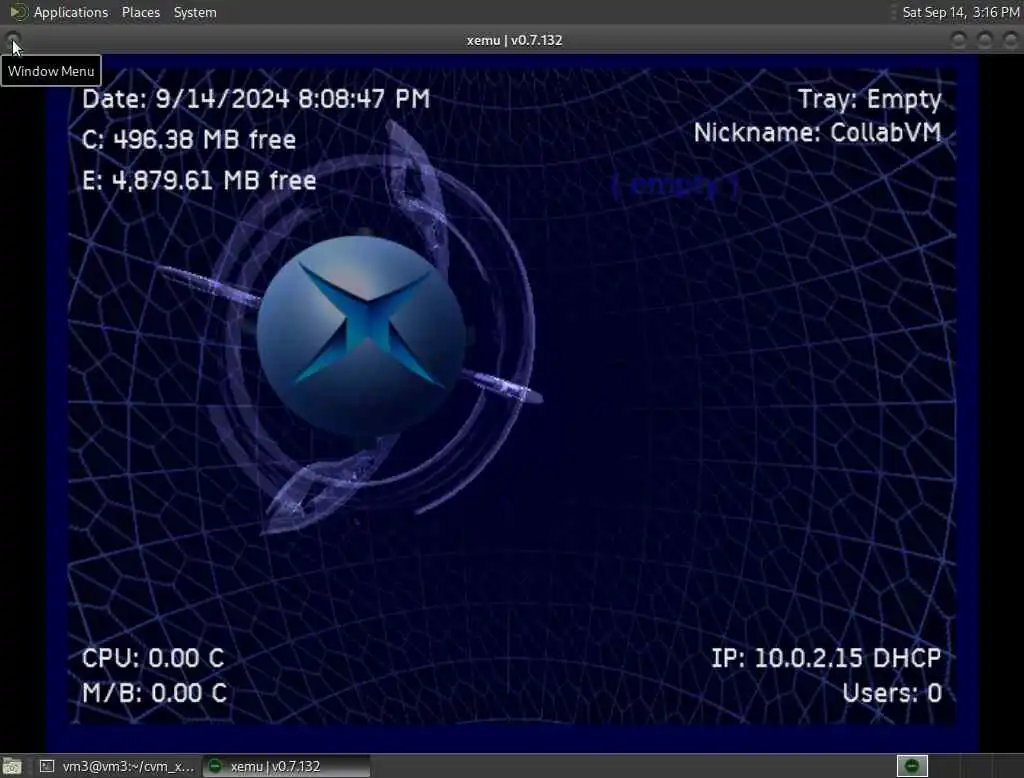
Task: Minimize the xemu window
Action: tap(959, 41)
